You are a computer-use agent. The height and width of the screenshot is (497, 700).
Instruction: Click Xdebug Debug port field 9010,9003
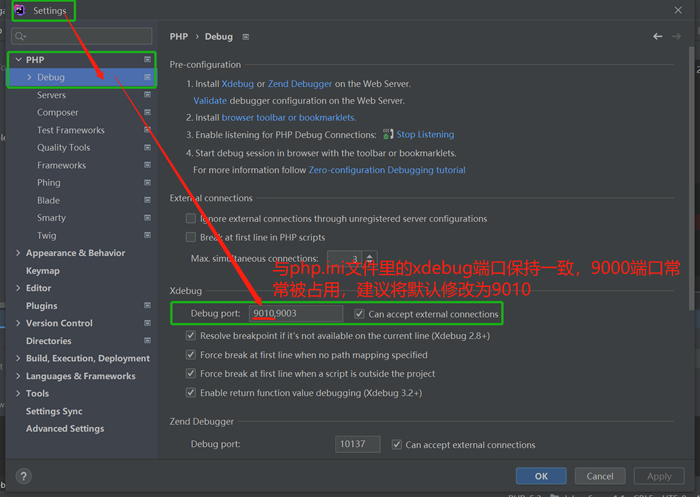296,313
